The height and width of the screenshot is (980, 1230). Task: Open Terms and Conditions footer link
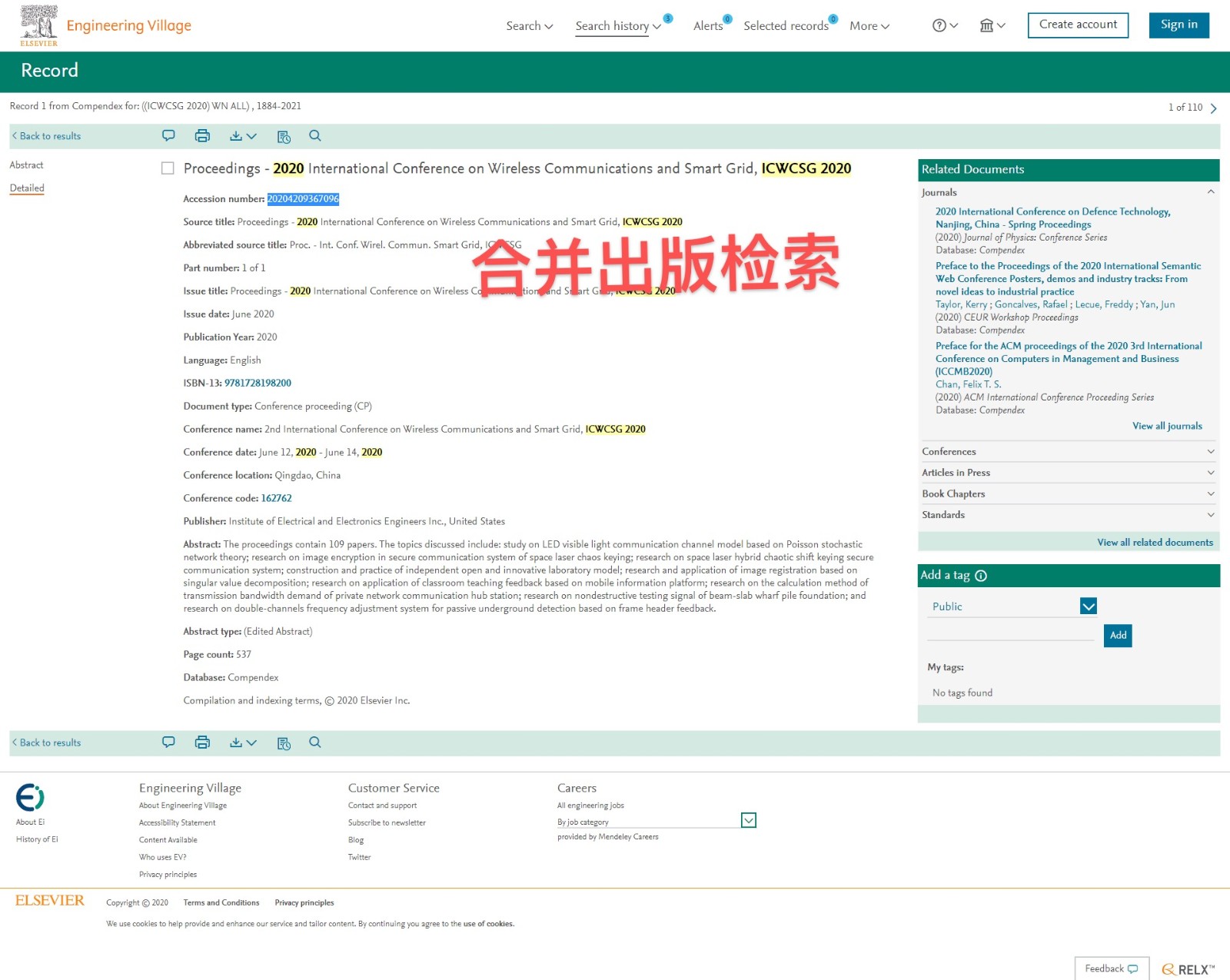(x=221, y=902)
